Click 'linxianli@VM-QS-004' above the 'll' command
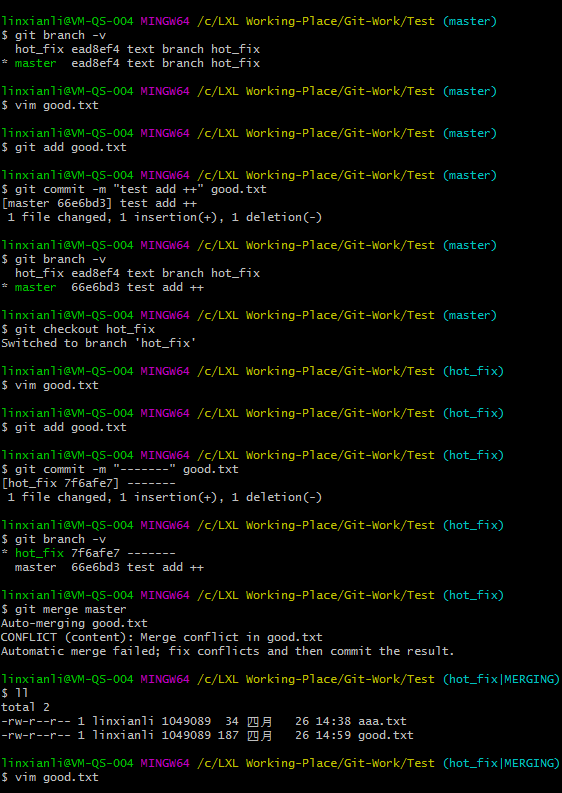The width and height of the screenshot is (562, 793). click(67, 679)
